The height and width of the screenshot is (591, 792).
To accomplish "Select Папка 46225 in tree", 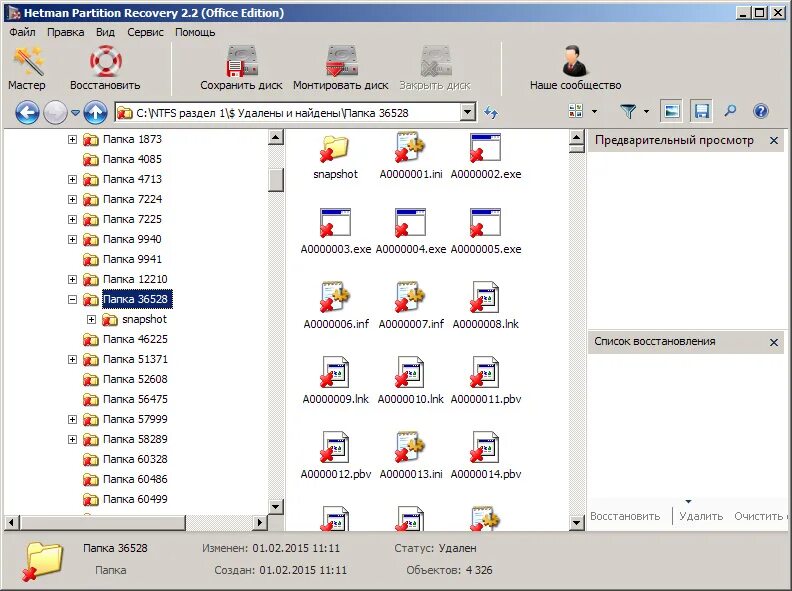I will click(x=135, y=339).
